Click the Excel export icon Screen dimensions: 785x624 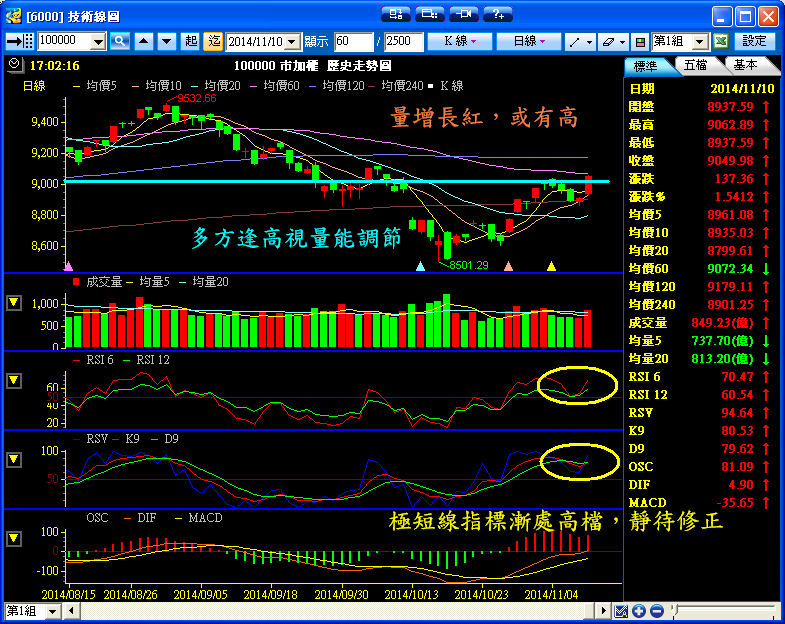click(722, 41)
